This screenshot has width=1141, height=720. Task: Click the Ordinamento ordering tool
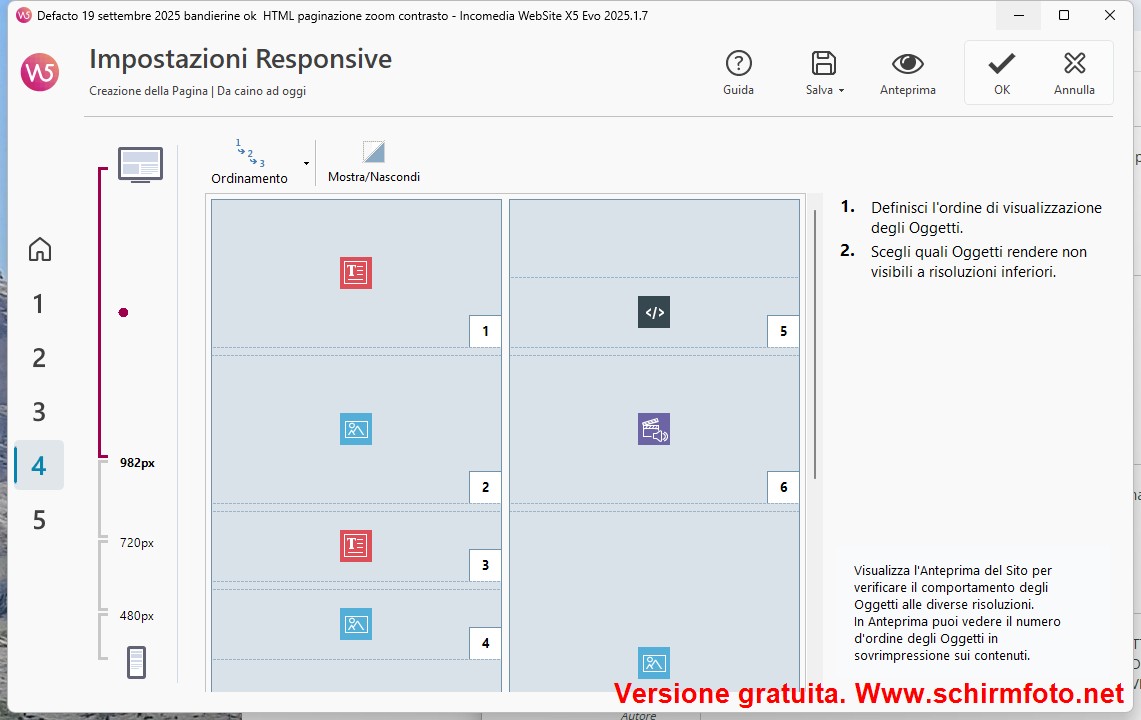coord(249,162)
